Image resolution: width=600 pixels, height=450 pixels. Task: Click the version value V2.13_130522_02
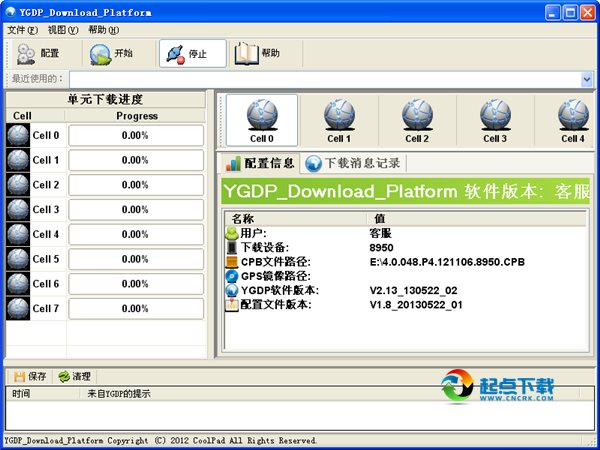click(x=413, y=291)
